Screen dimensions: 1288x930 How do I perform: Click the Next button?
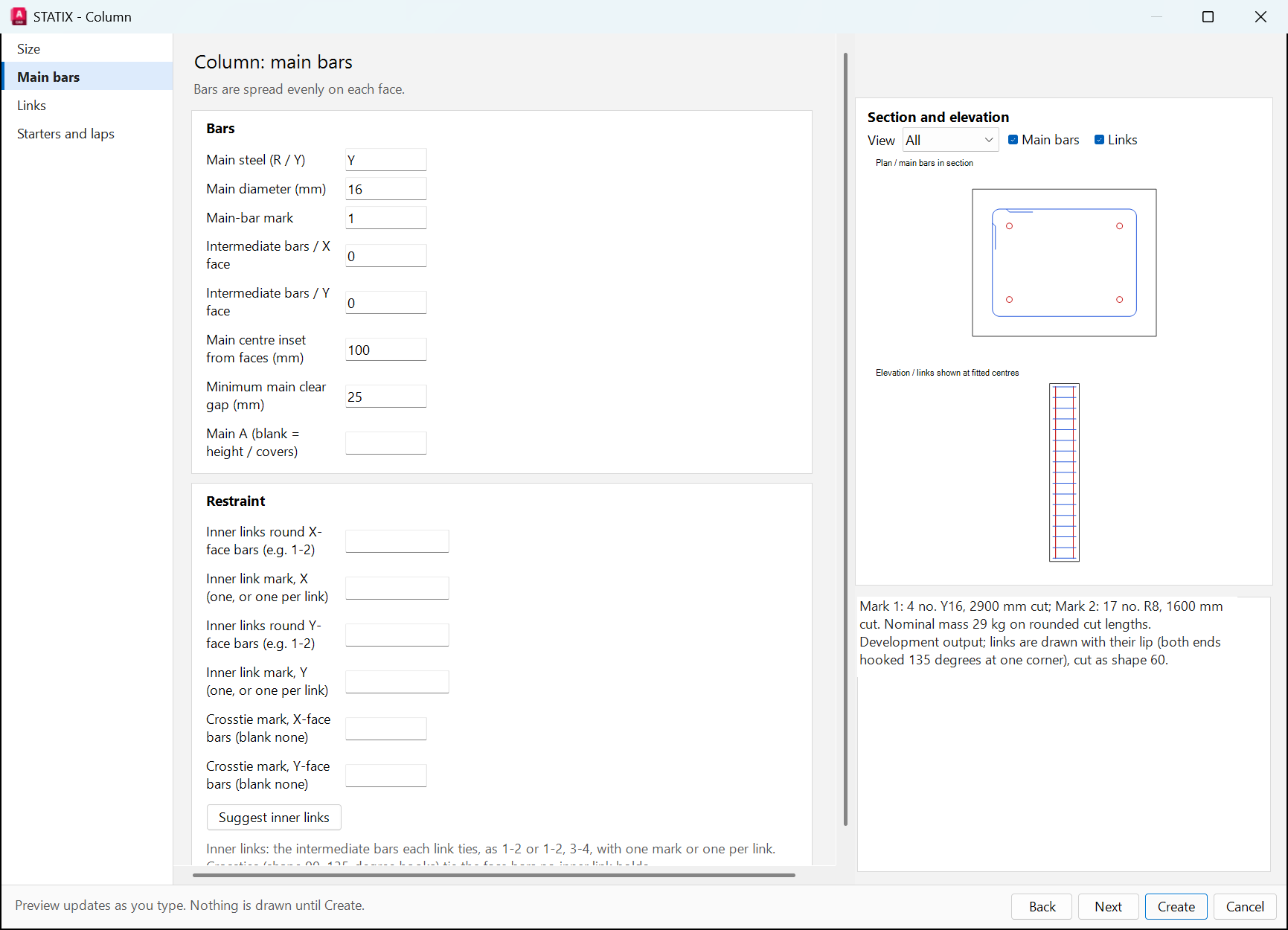[1108, 906]
